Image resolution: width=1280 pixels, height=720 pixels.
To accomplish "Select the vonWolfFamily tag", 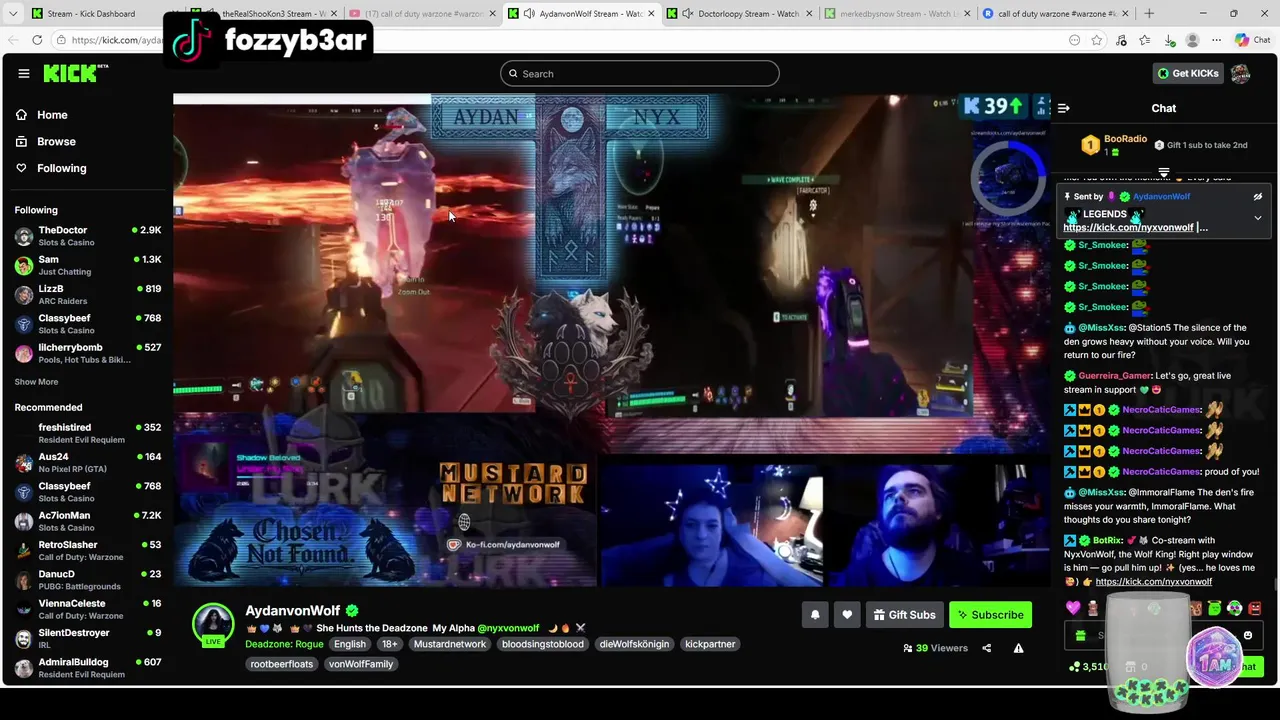I will coord(361,664).
